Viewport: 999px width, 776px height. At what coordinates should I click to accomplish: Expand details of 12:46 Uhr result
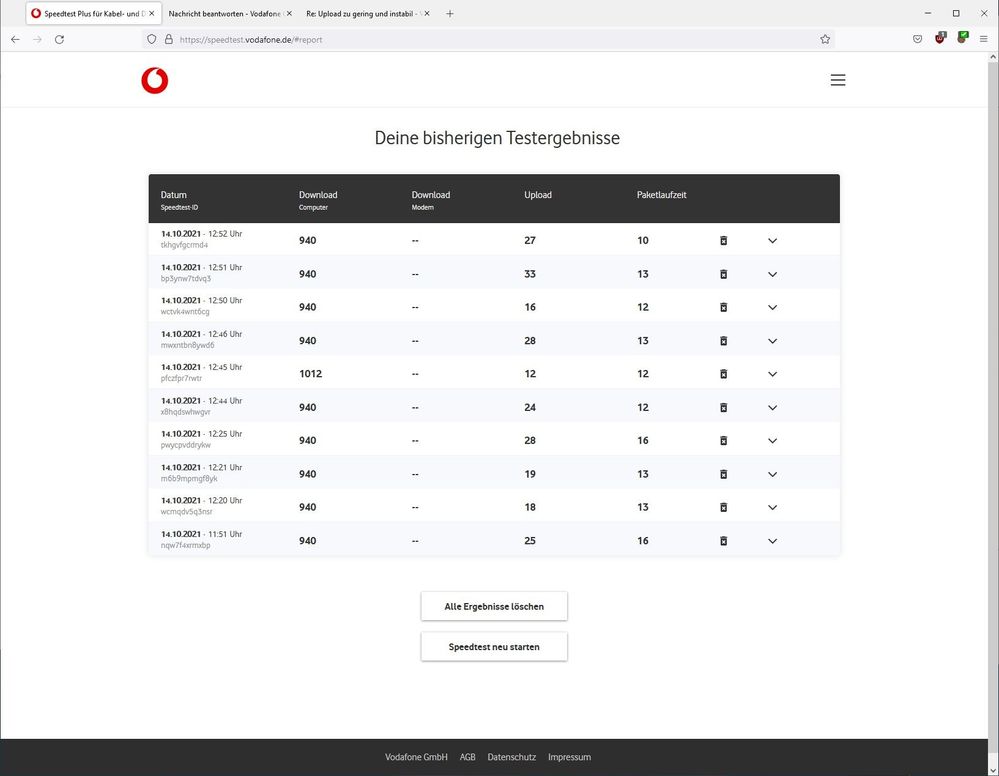[772, 341]
